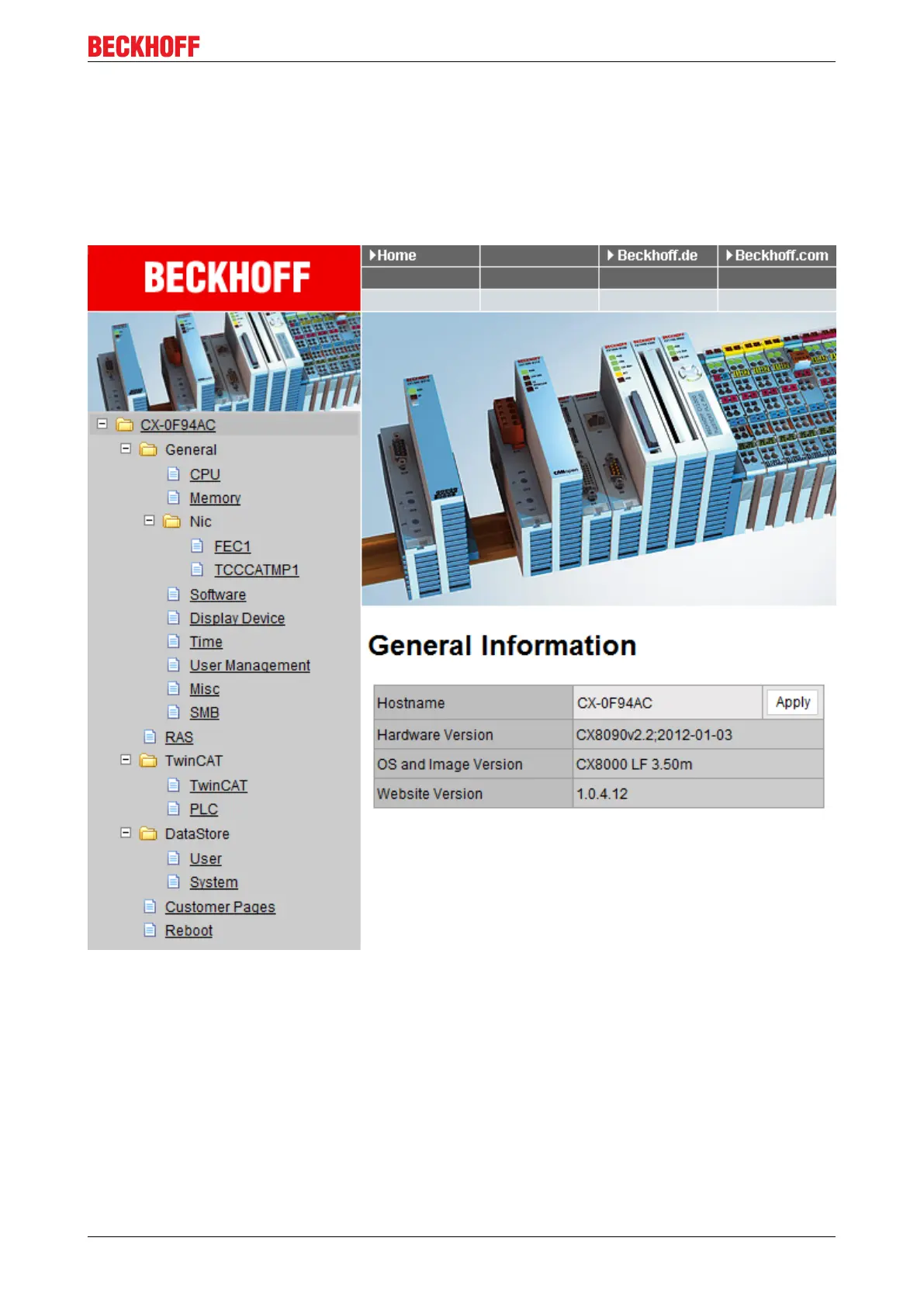Click the large CX hardware banner image
The width and height of the screenshot is (924, 1307).
599,459
